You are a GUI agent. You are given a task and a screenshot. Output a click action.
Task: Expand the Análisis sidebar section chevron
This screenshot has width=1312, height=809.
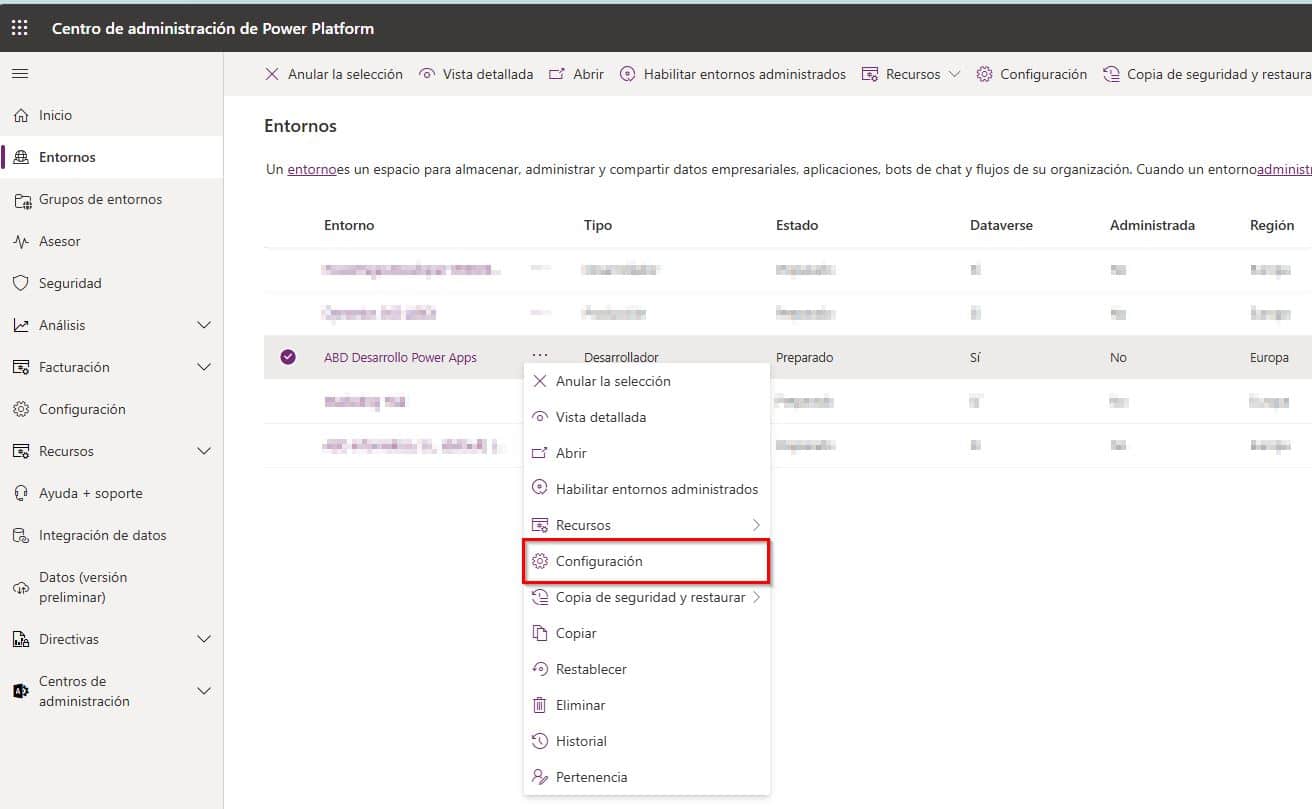tap(204, 325)
